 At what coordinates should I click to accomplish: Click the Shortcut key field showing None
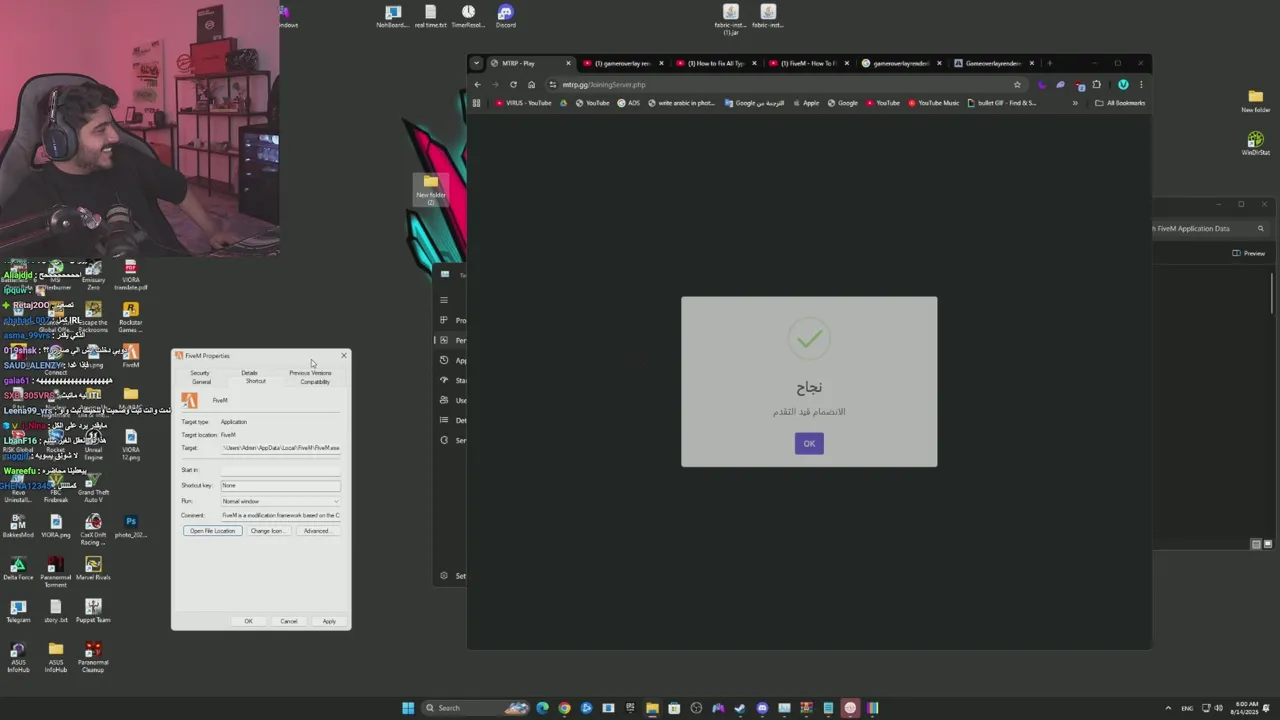280,486
